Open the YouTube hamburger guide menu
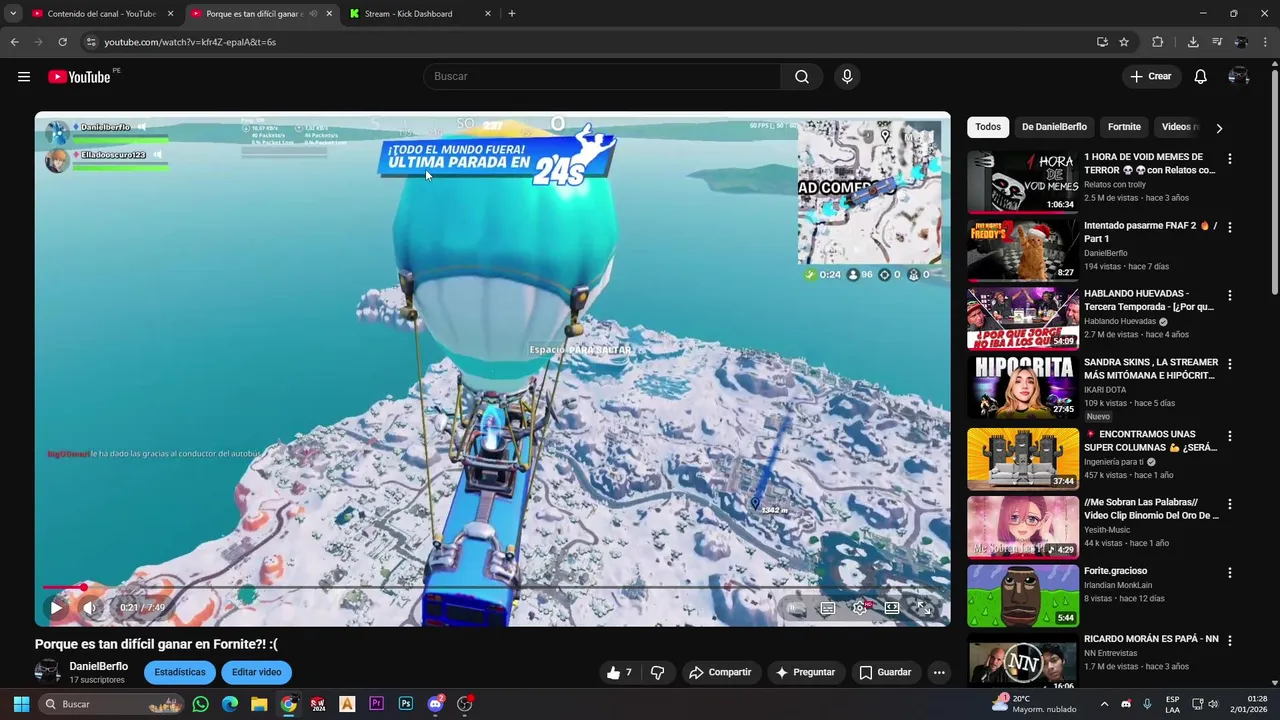1280x720 pixels. coord(24,77)
